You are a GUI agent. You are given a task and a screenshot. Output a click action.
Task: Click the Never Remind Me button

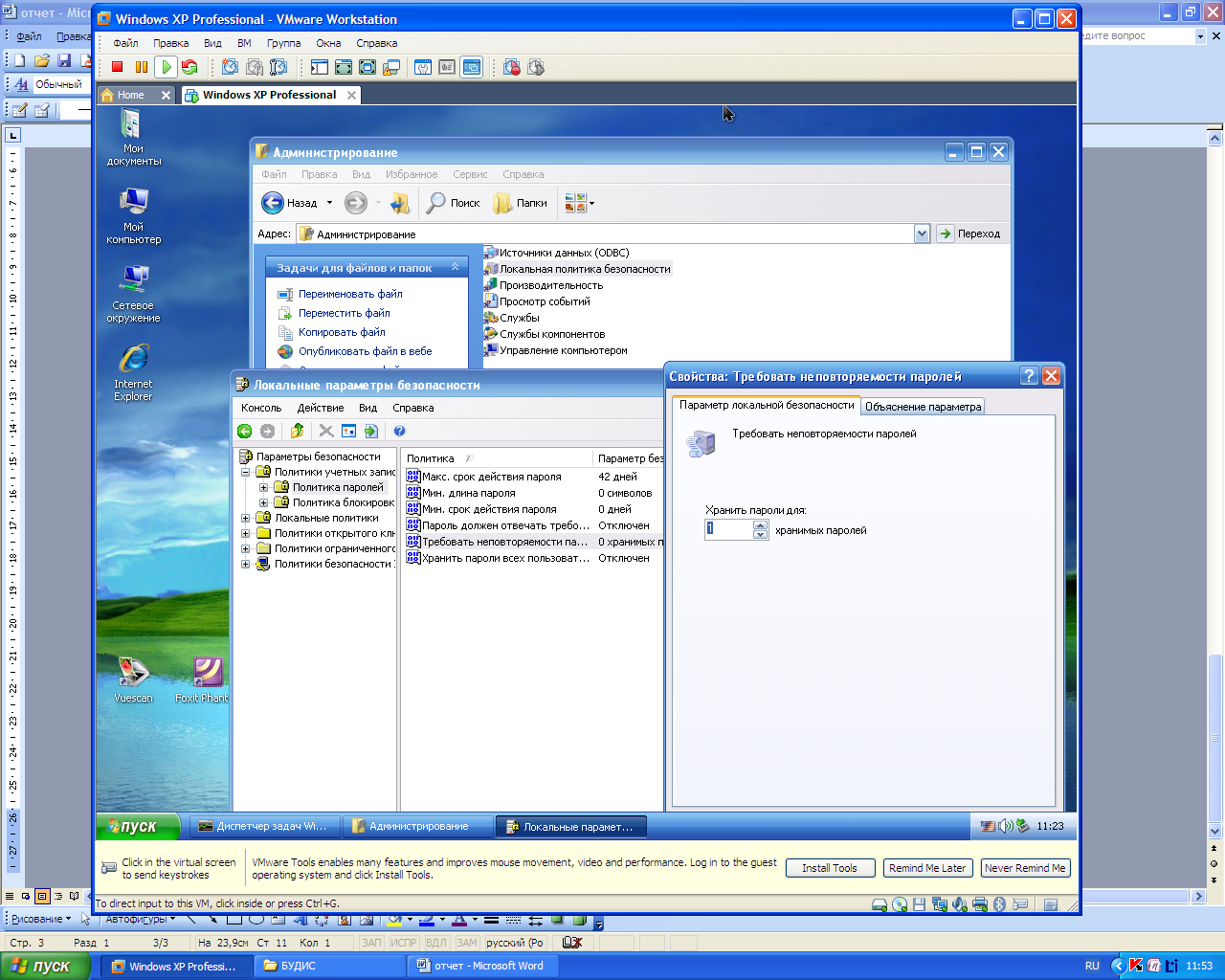(1025, 868)
